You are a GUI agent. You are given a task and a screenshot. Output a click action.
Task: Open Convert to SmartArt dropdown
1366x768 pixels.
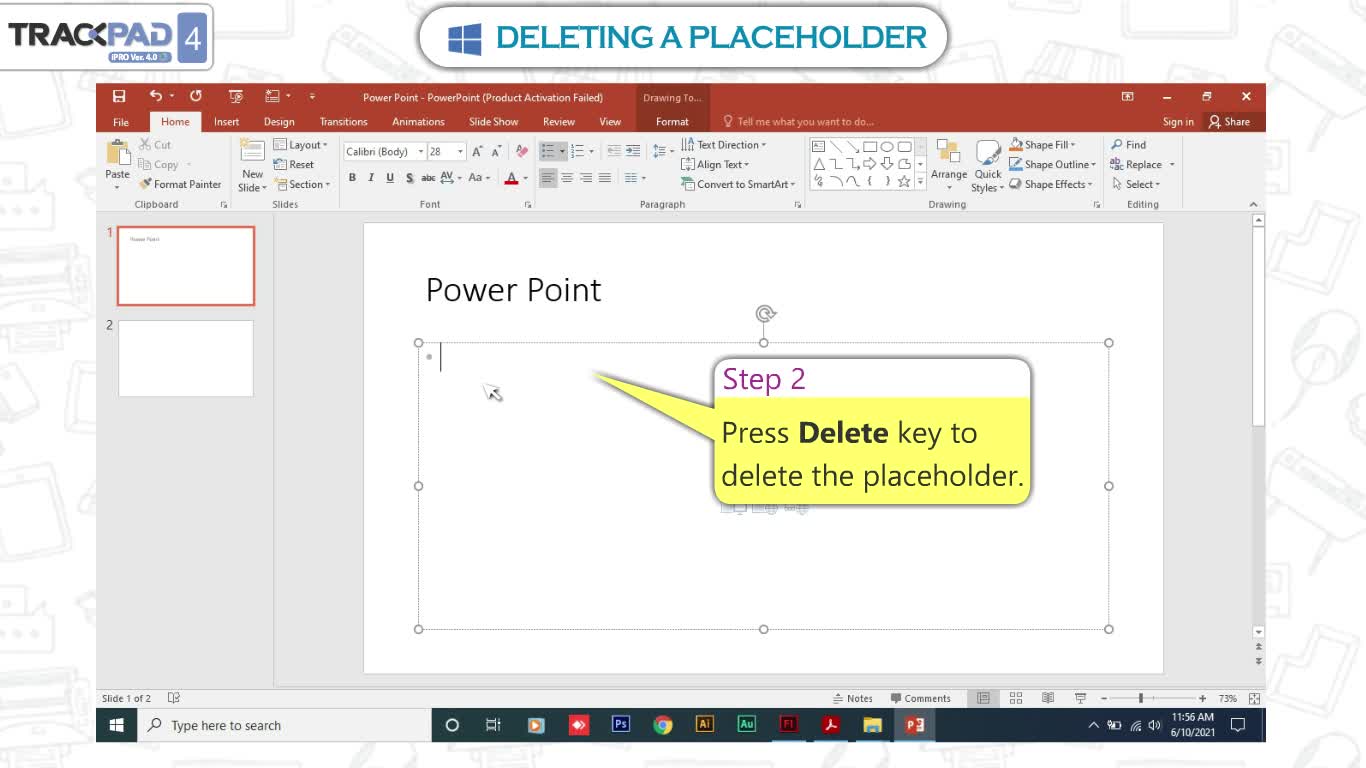(738, 184)
